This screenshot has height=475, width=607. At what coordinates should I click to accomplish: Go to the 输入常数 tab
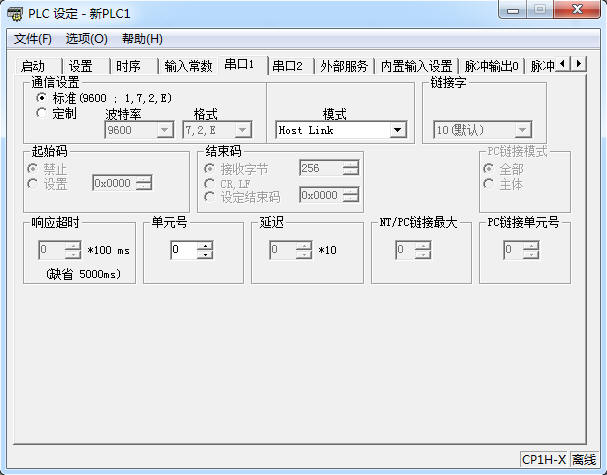(x=188, y=66)
